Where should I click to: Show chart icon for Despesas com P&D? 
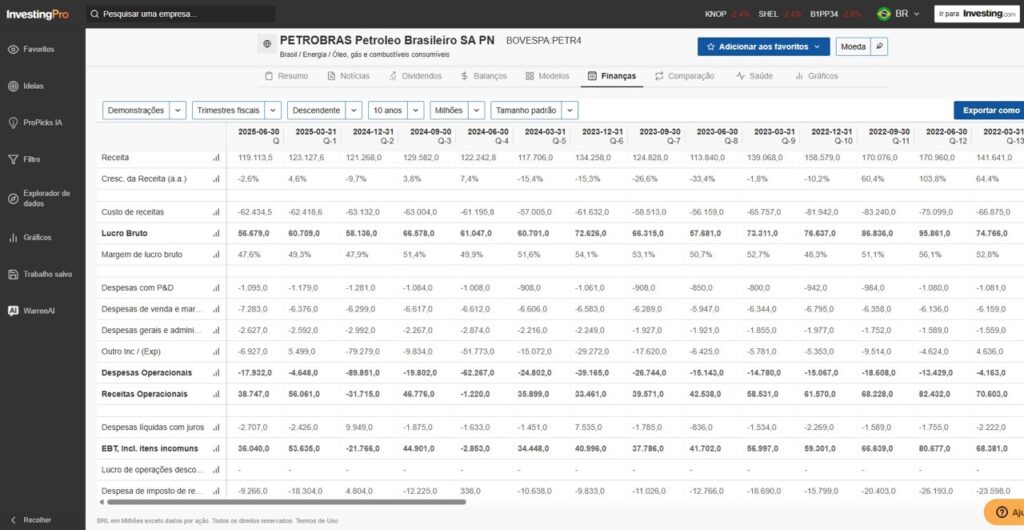(216, 288)
